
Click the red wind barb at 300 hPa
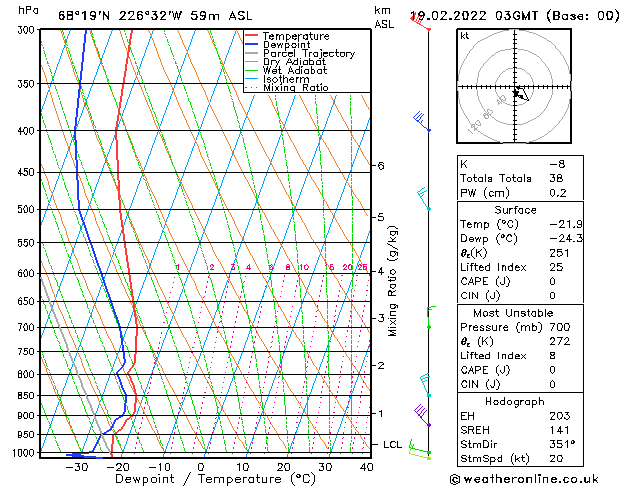[420, 22]
